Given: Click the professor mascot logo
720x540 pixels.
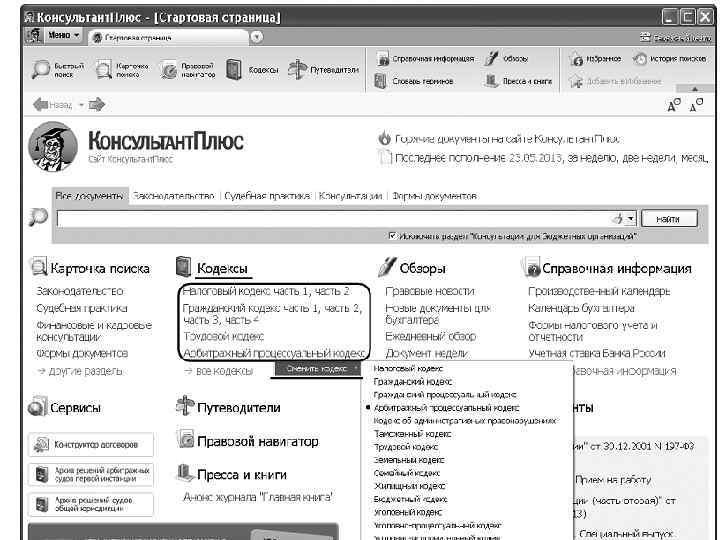Looking at the screenshot, I should point(52,146).
